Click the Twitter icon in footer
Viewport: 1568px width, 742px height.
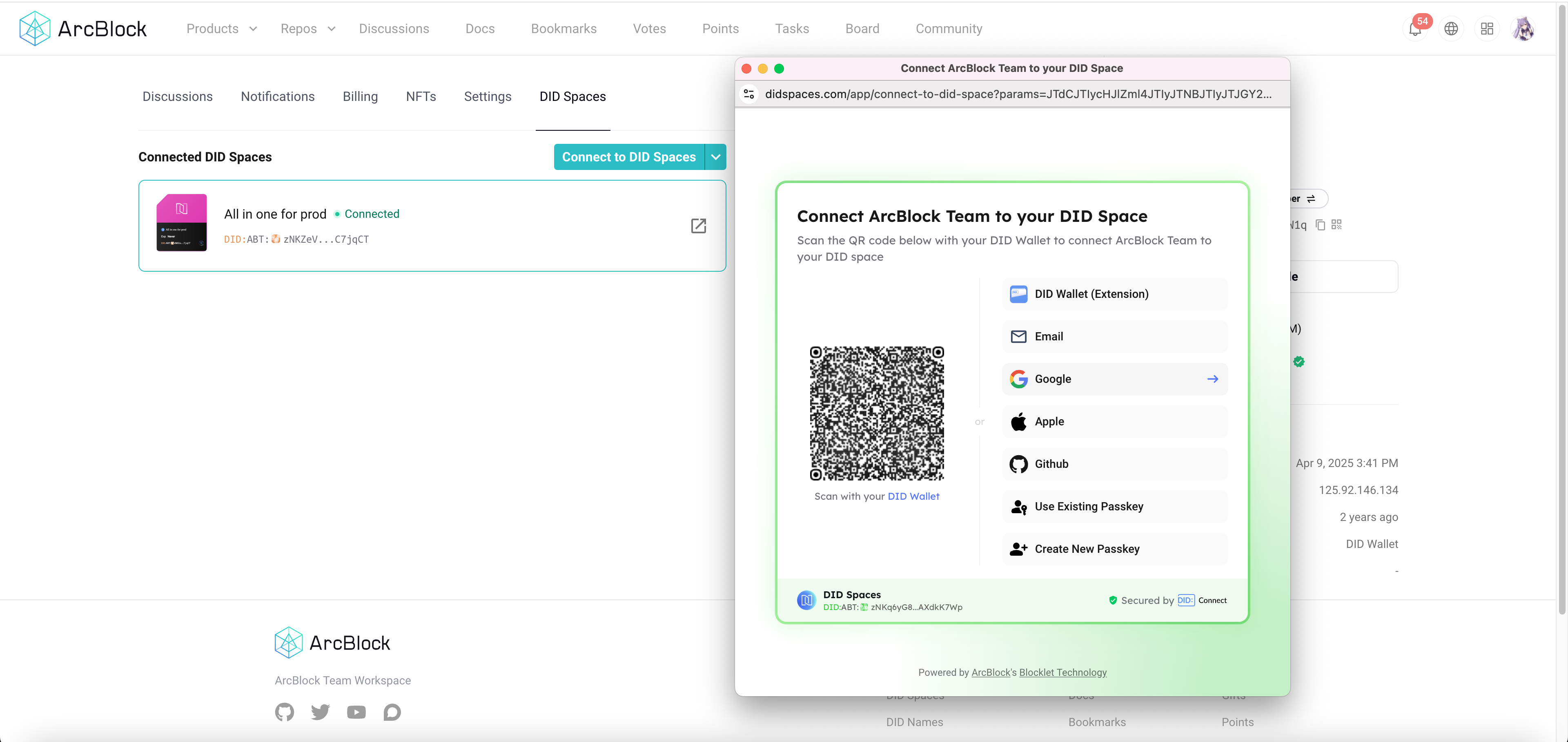point(320,711)
